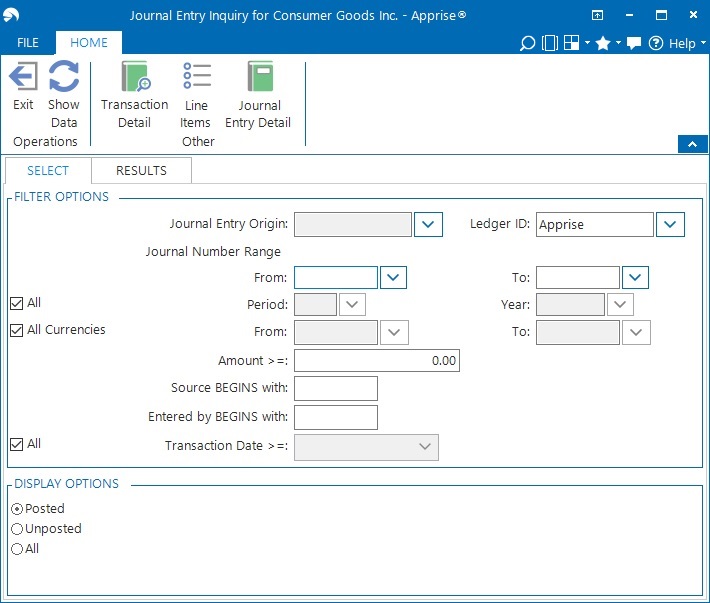Image resolution: width=710 pixels, height=603 pixels.
Task: Open the Help menu dropdown arrow
Action: (x=703, y=43)
